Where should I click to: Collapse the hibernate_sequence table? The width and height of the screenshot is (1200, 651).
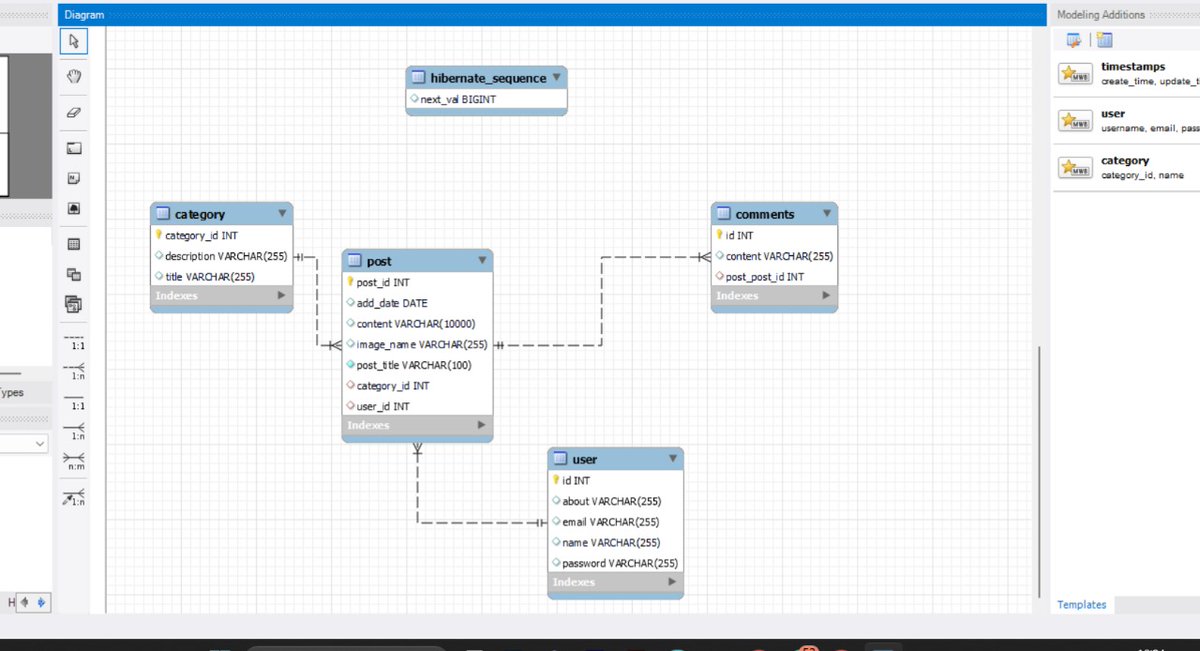(x=556, y=77)
